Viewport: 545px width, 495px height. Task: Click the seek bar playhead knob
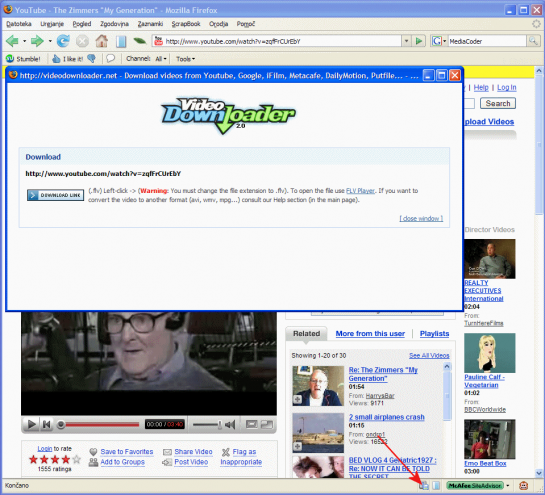[60, 424]
